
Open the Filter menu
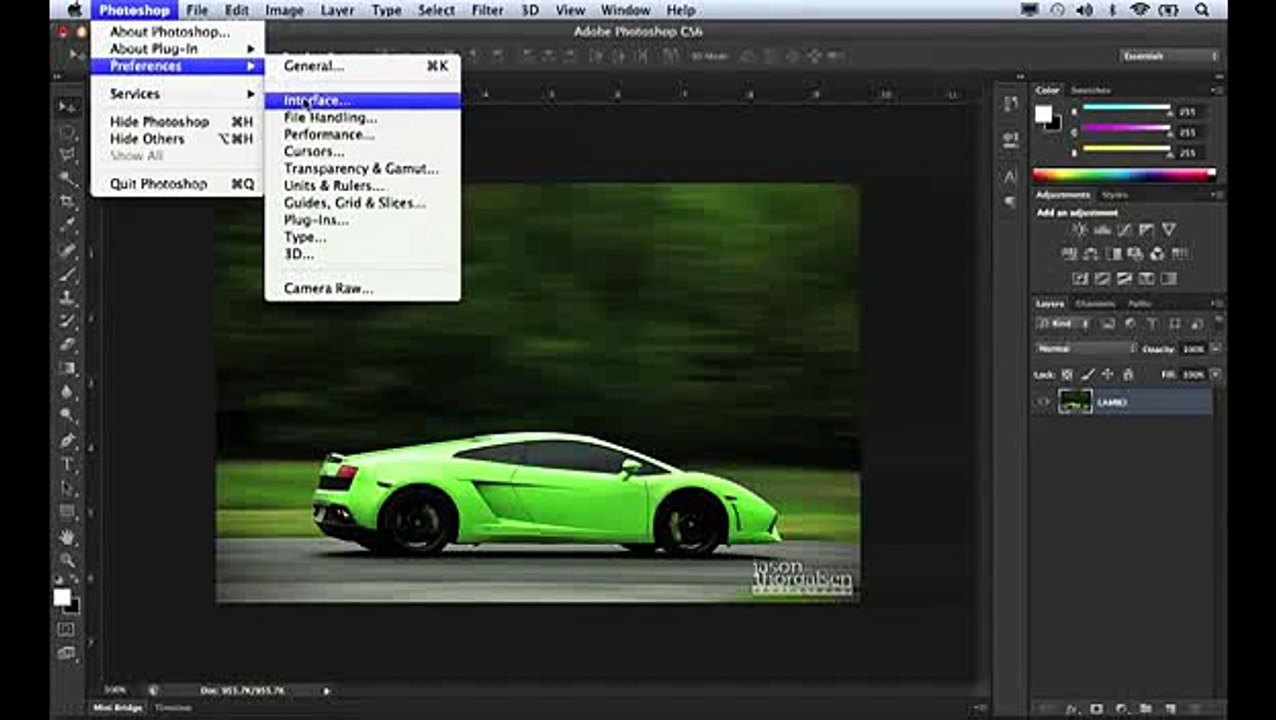[x=487, y=10]
